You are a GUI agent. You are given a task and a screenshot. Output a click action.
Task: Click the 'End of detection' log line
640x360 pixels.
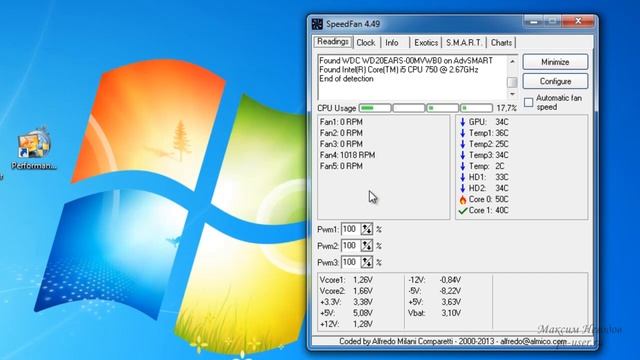click(x=346, y=79)
